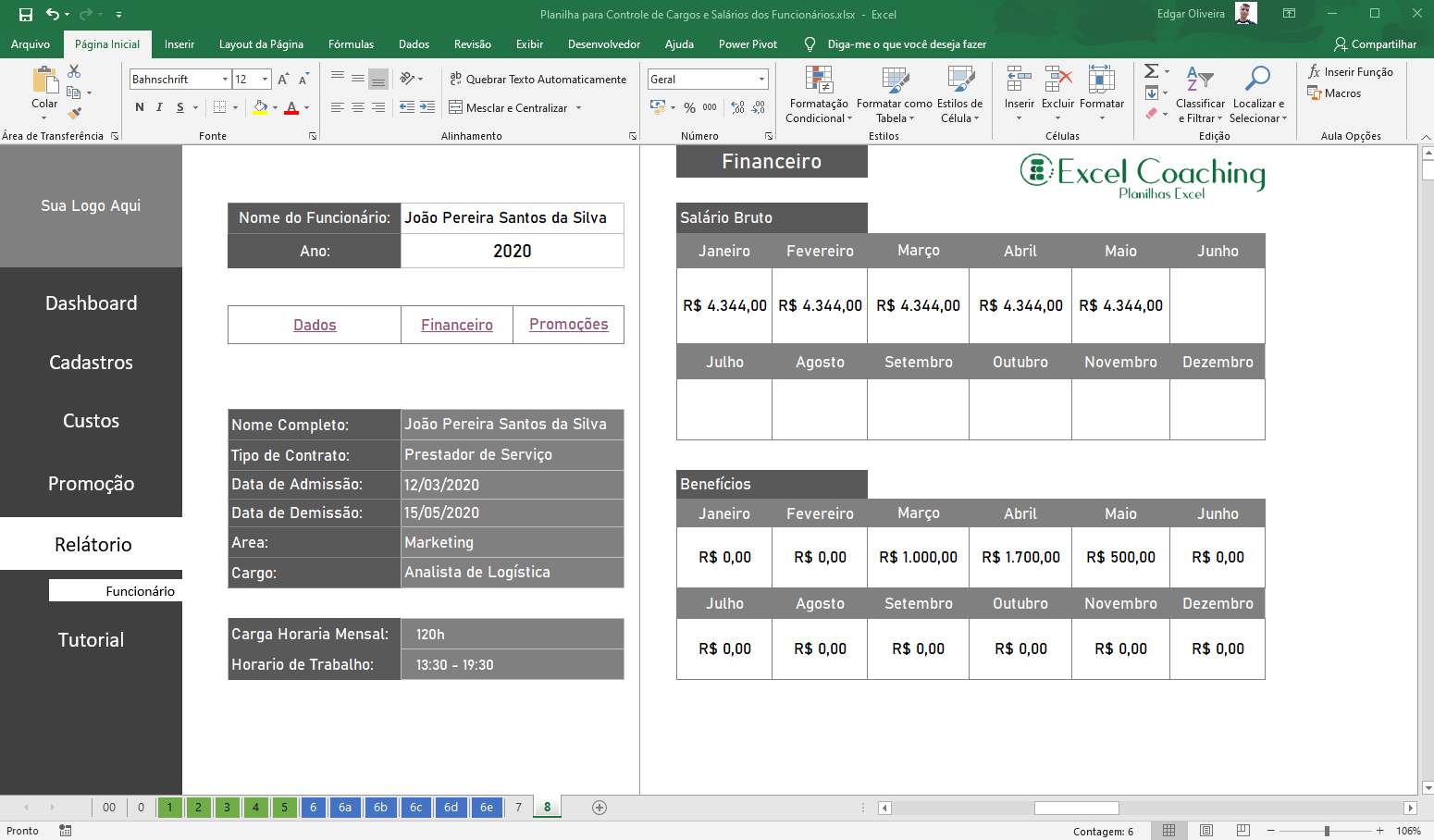
Task: Click the Save icon in title bar
Action: (x=26, y=14)
